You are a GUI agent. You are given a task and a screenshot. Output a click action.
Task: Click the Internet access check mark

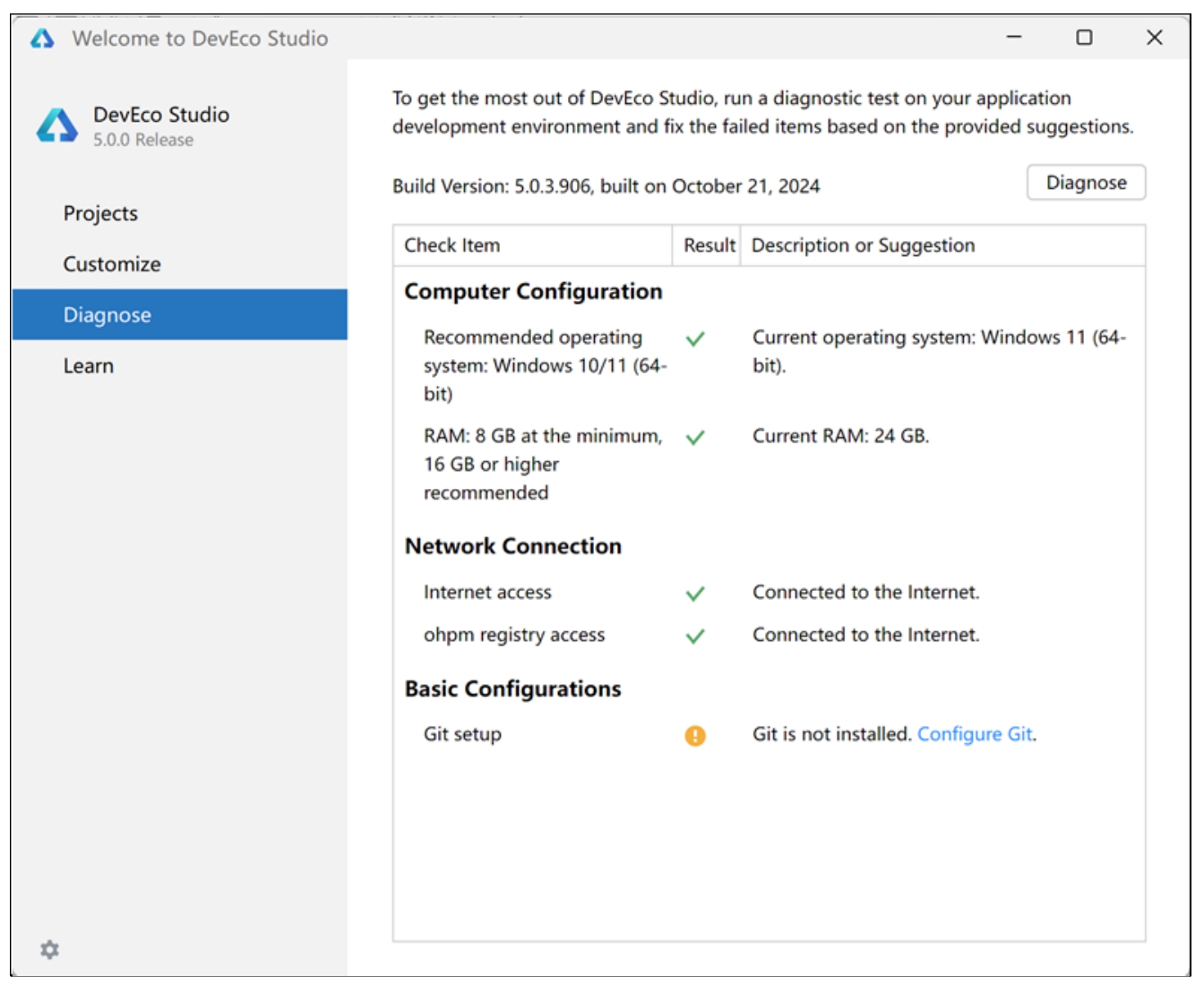pyautogui.click(x=695, y=594)
